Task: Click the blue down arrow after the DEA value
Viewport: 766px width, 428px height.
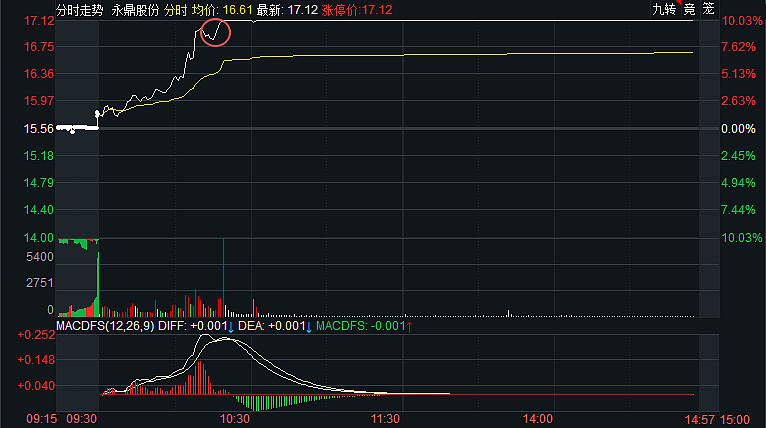Action: pos(308,326)
